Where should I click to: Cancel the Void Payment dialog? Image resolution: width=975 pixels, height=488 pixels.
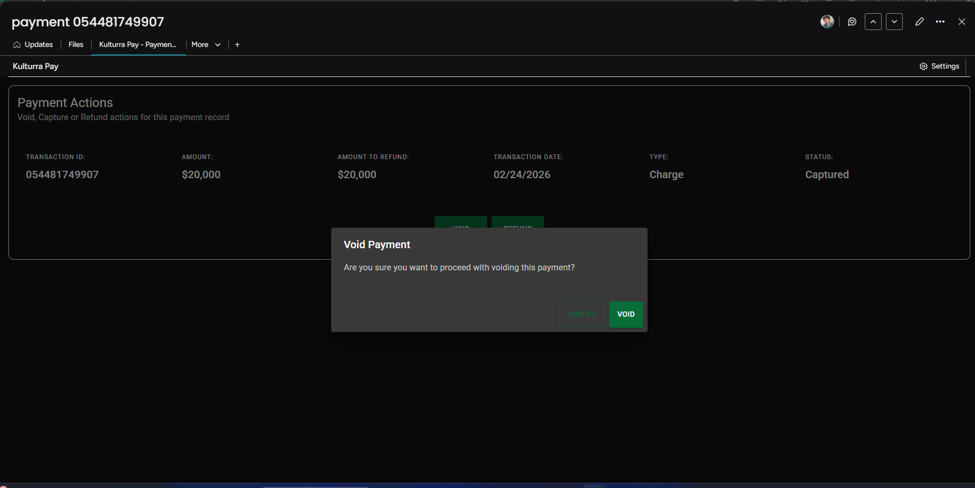[x=581, y=315]
